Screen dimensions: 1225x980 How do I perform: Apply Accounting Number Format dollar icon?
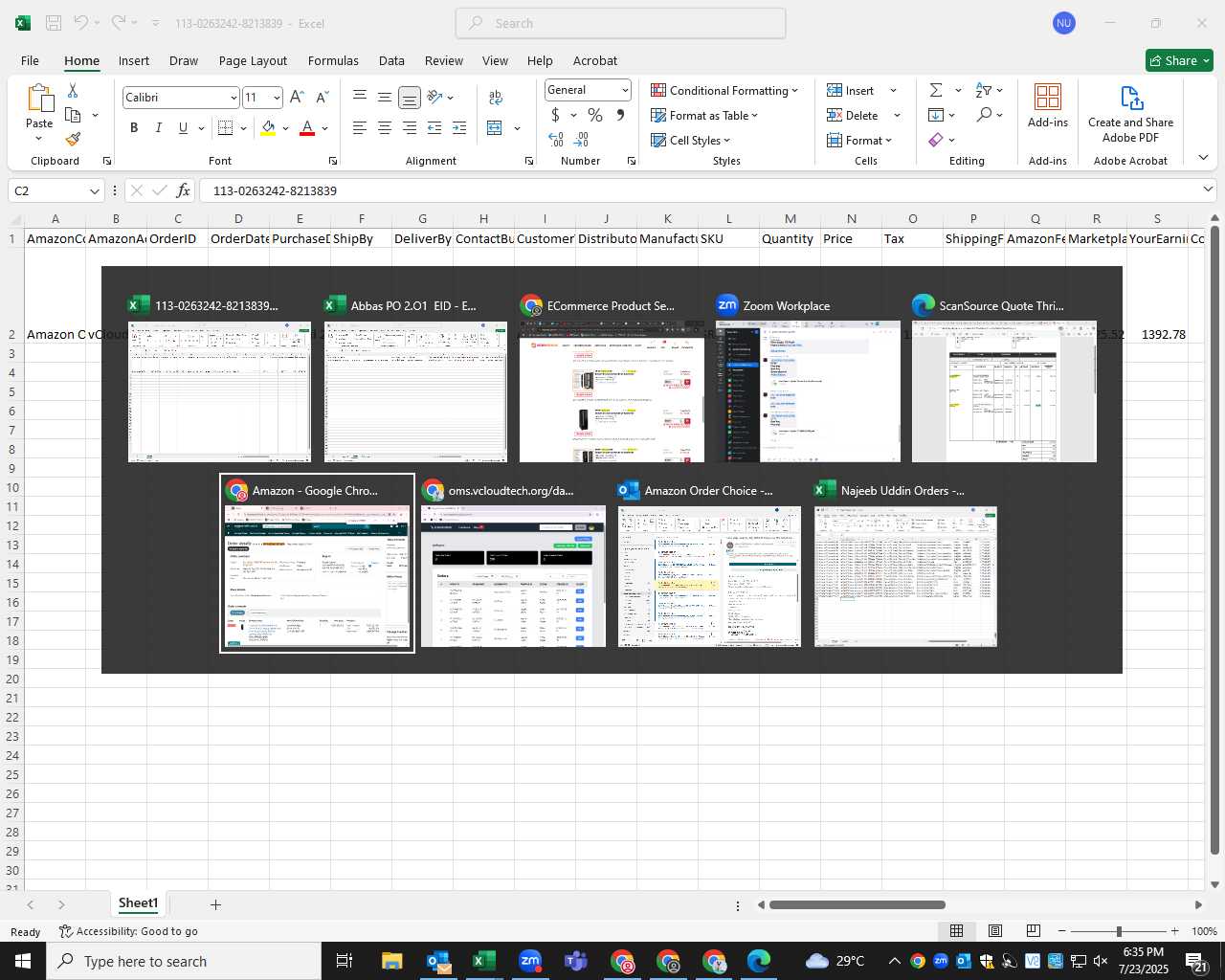coord(555,115)
